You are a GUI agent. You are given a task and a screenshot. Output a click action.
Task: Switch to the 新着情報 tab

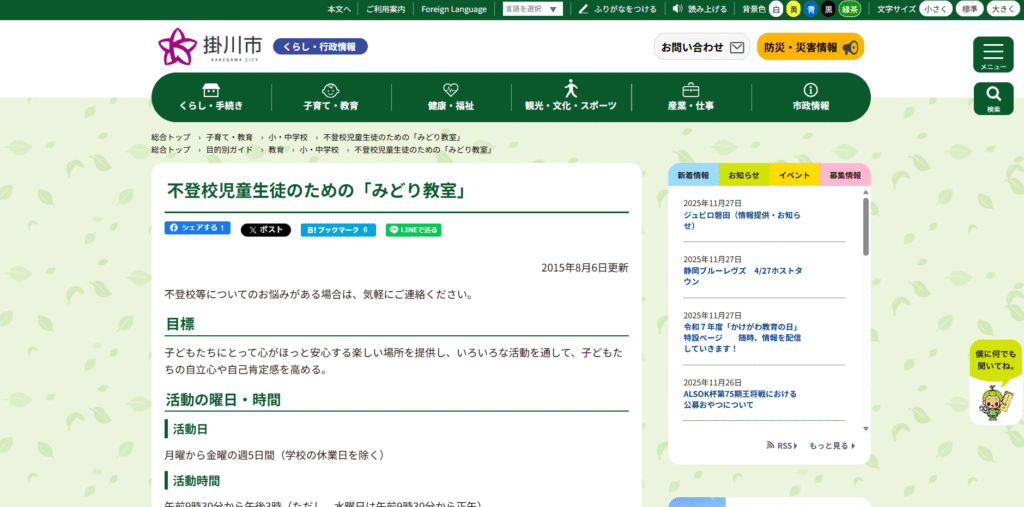point(693,175)
